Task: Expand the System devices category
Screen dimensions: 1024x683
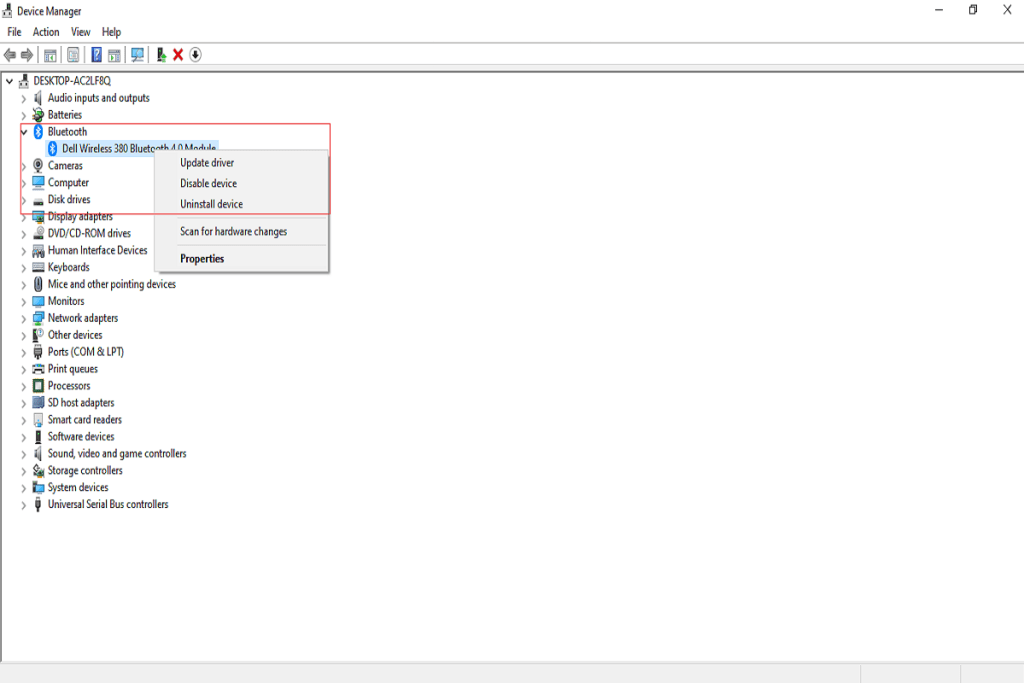Action: tap(24, 488)
